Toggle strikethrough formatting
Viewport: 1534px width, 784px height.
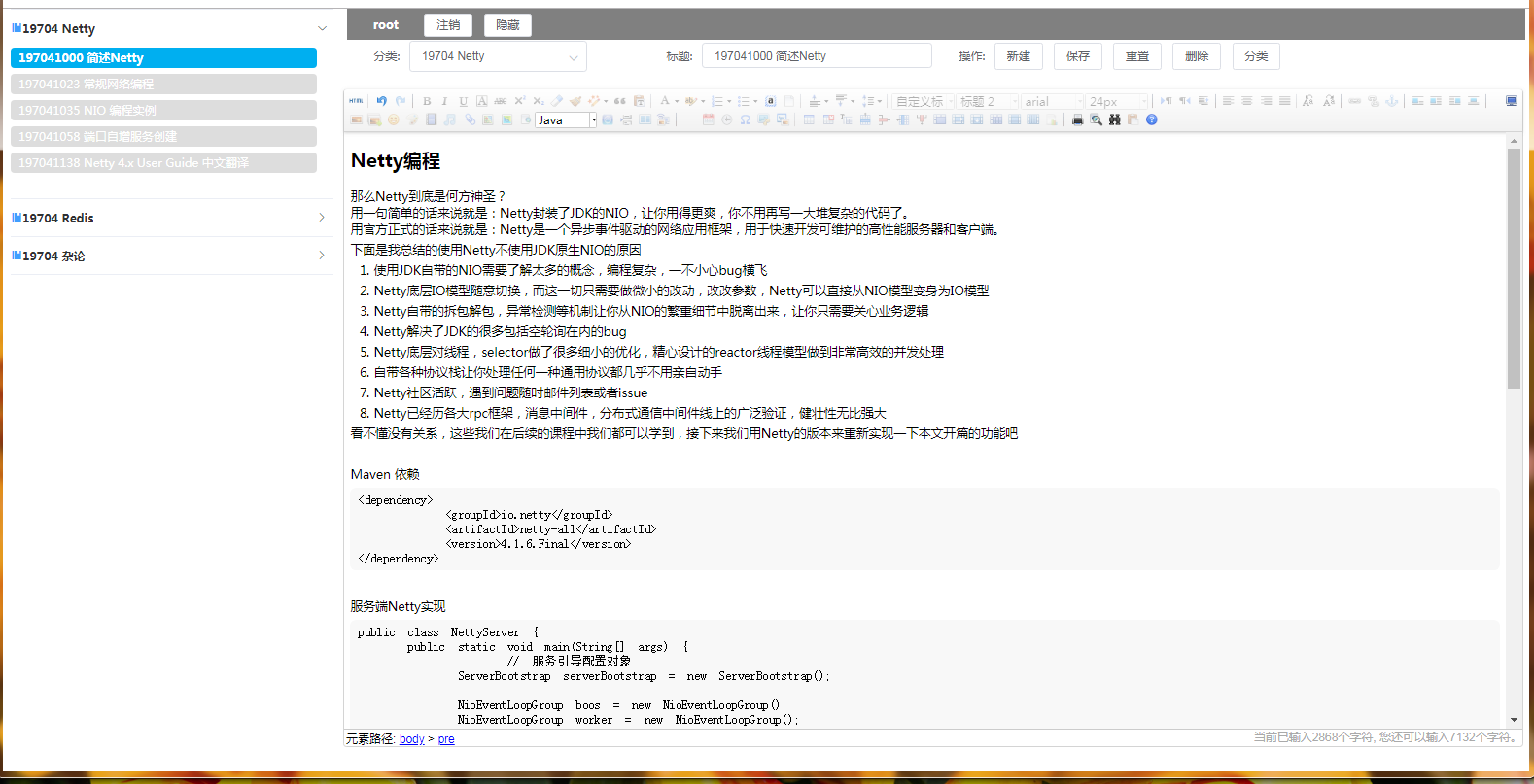(x=500, y=101)
